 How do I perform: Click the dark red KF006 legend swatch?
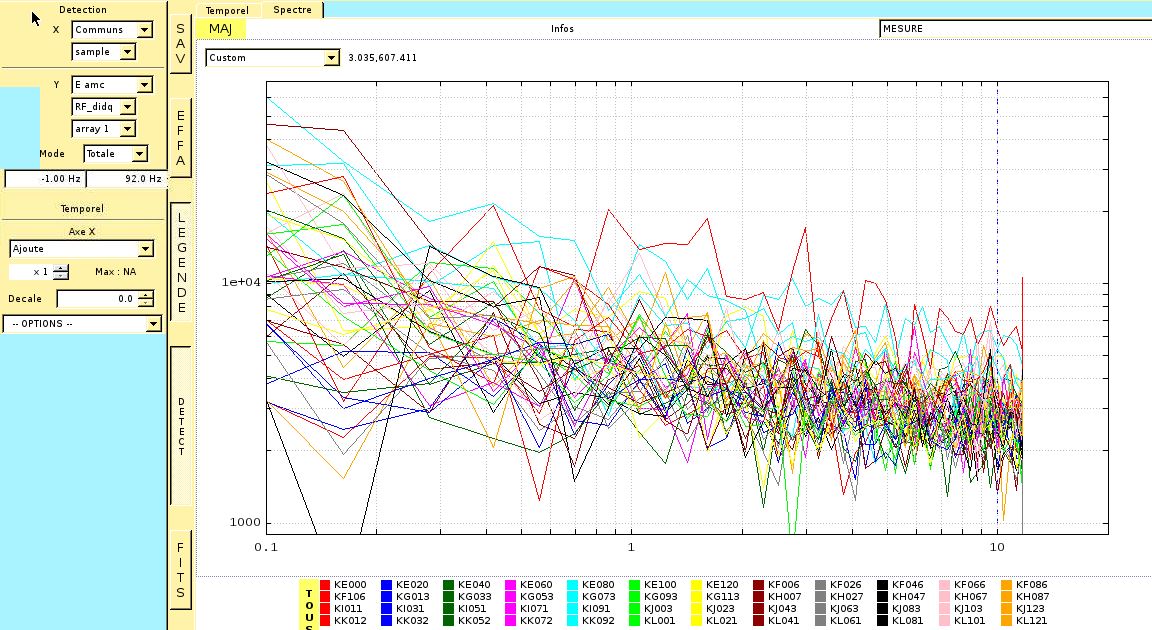pos(758,585)
